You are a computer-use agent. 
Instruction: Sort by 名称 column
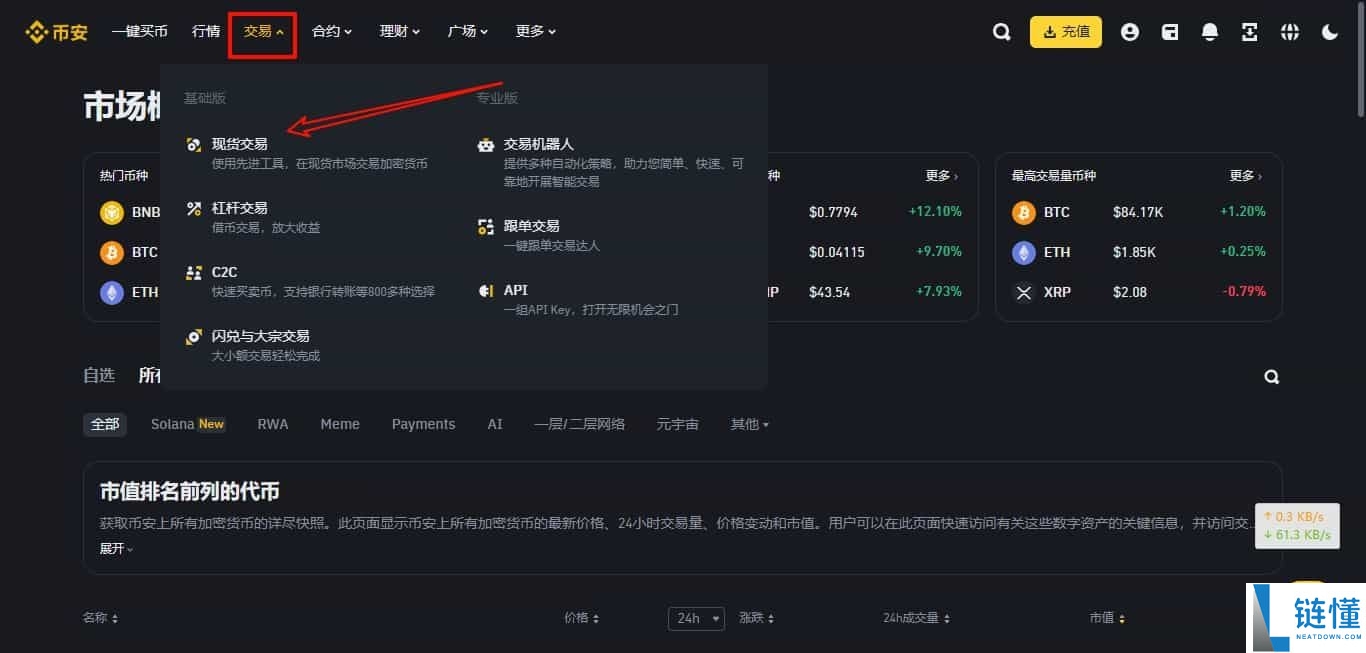point(101,618)
